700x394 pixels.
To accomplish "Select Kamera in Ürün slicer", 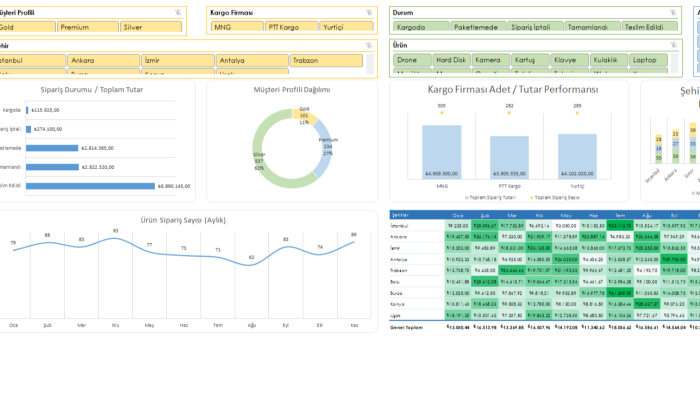I will tap(491, 60).
